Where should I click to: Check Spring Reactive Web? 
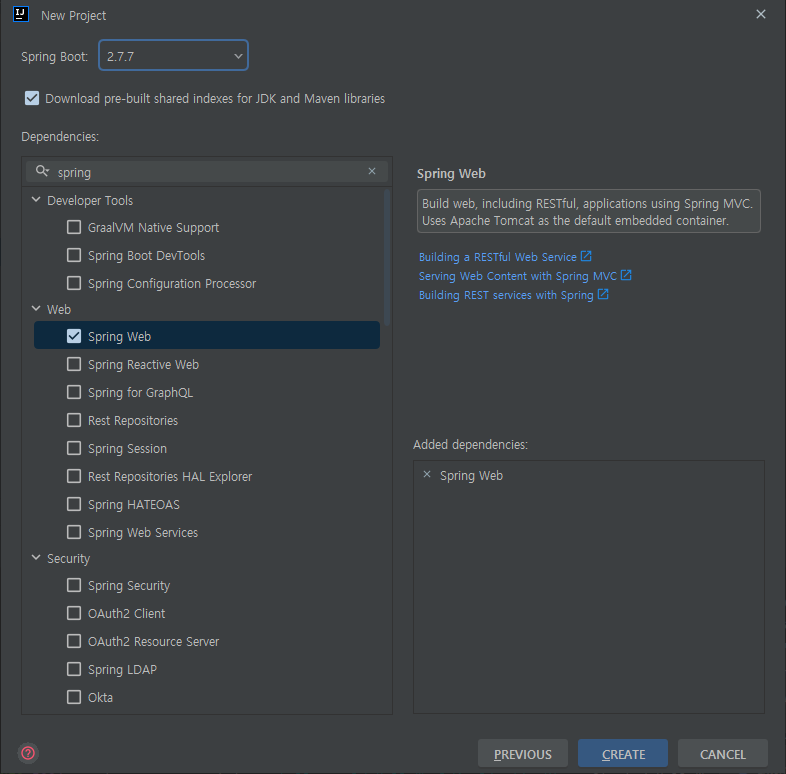coord(74,364)
